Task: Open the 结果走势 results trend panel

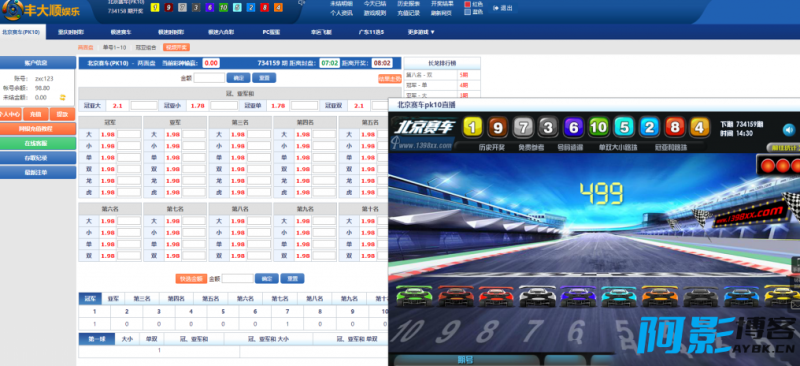Action: 390,79
